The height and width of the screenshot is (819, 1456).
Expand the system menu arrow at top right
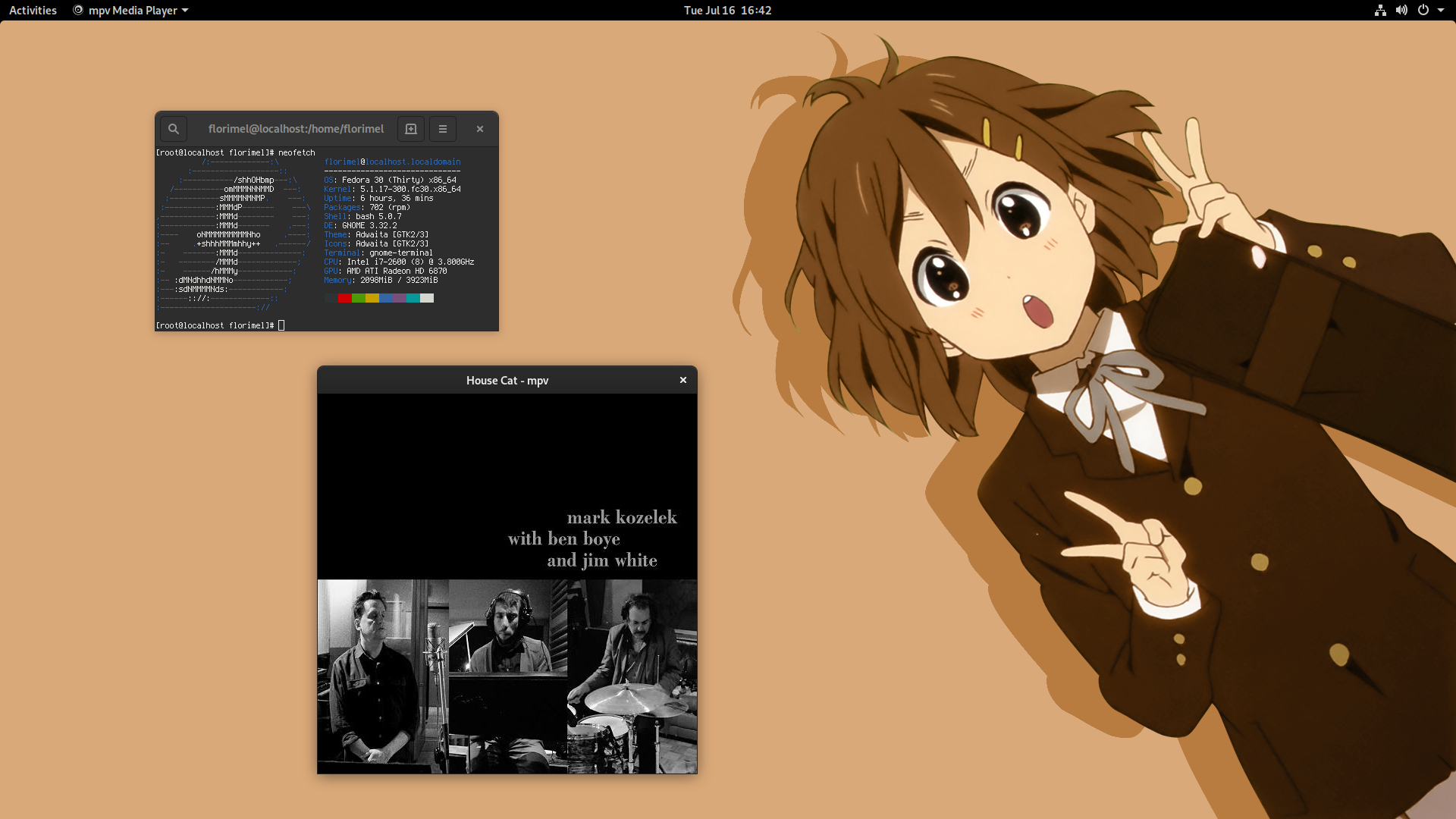[x=1441, y=11]
